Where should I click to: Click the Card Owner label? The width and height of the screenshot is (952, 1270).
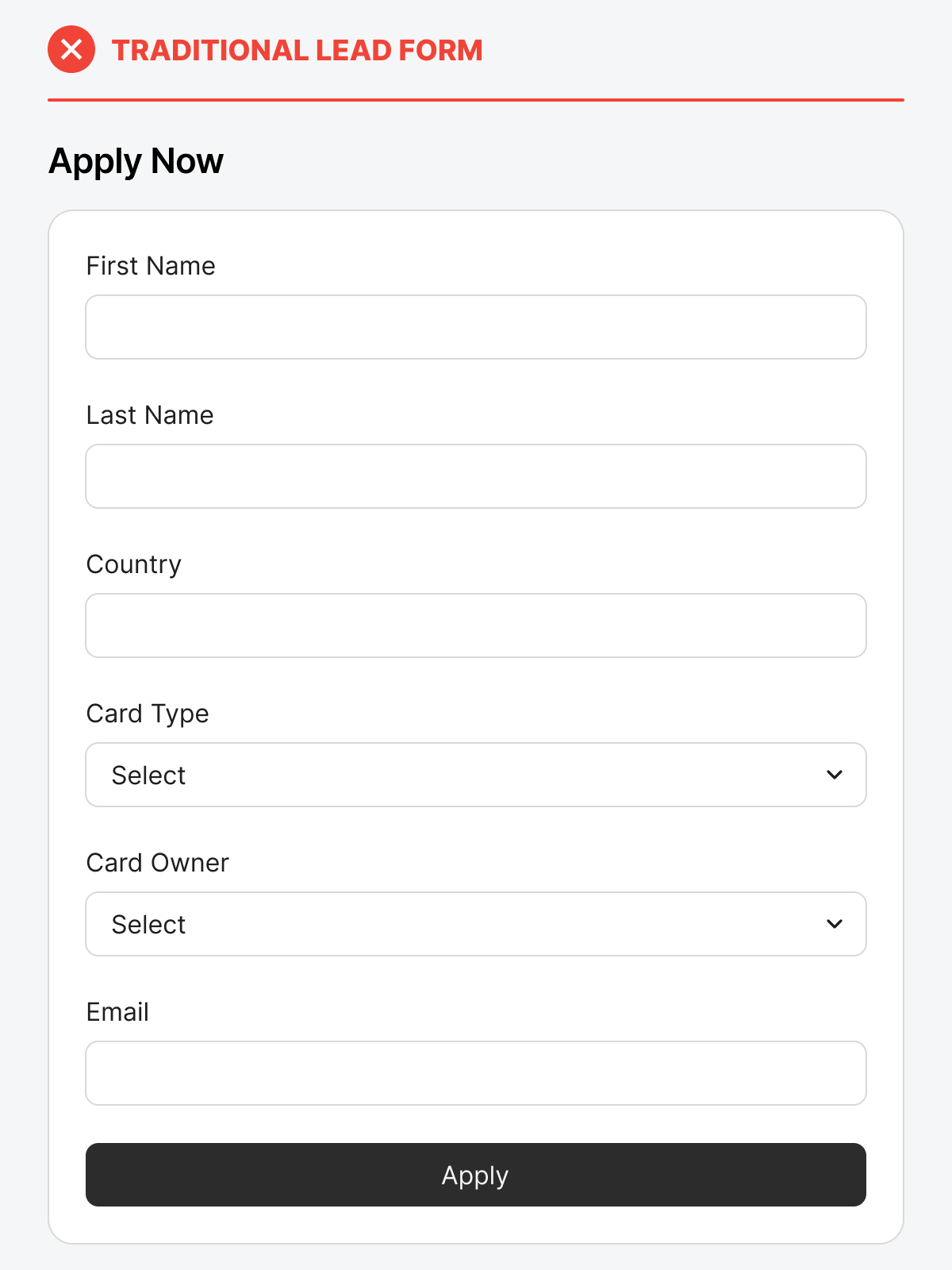pos(157,863)
